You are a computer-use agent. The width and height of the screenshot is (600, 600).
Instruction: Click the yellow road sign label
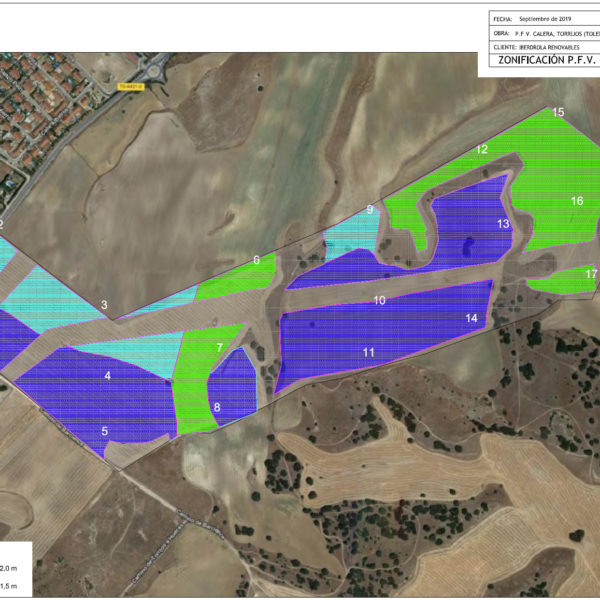click(x=130, y=87)
